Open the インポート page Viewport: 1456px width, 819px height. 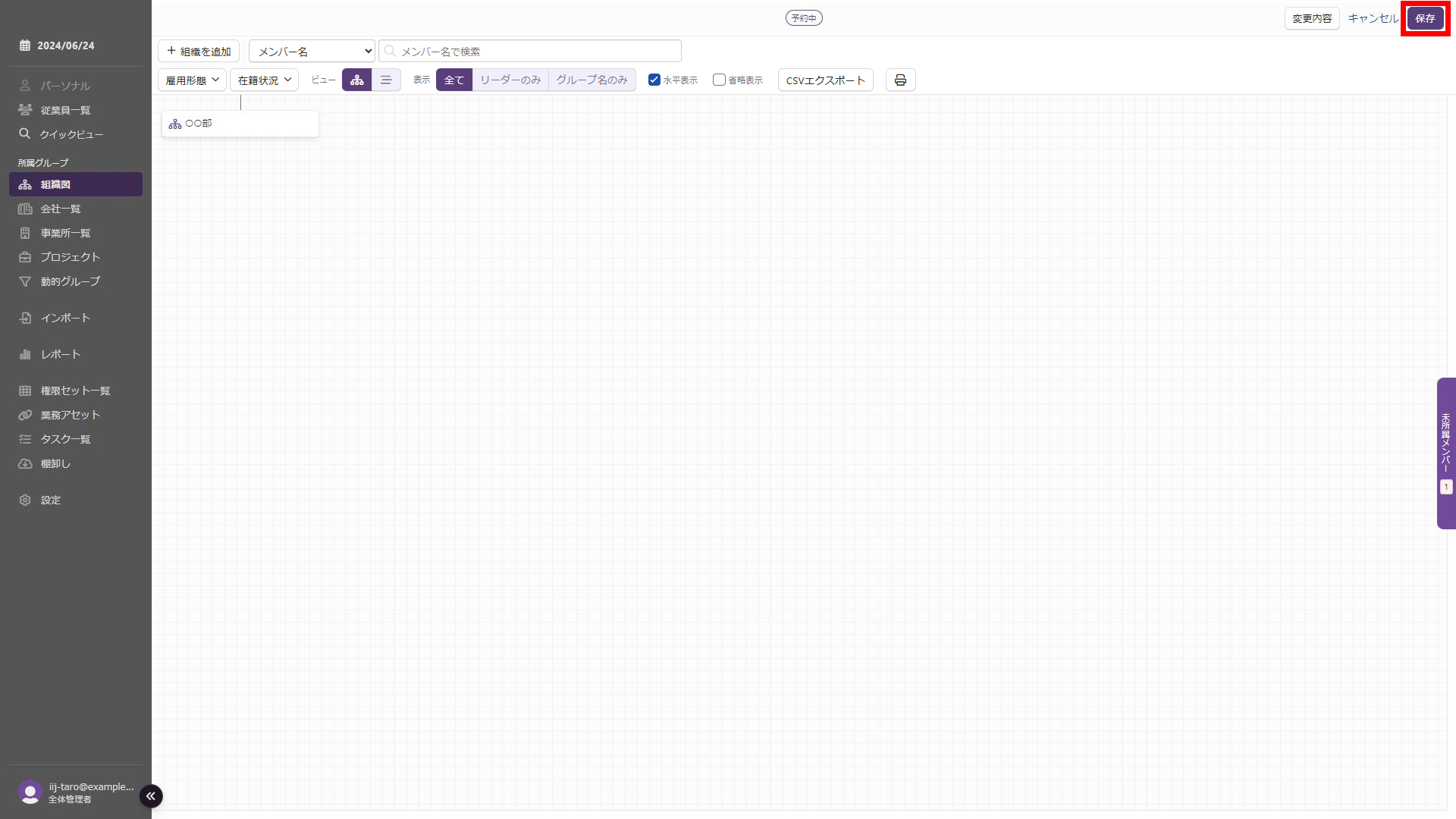click(76, 318)
